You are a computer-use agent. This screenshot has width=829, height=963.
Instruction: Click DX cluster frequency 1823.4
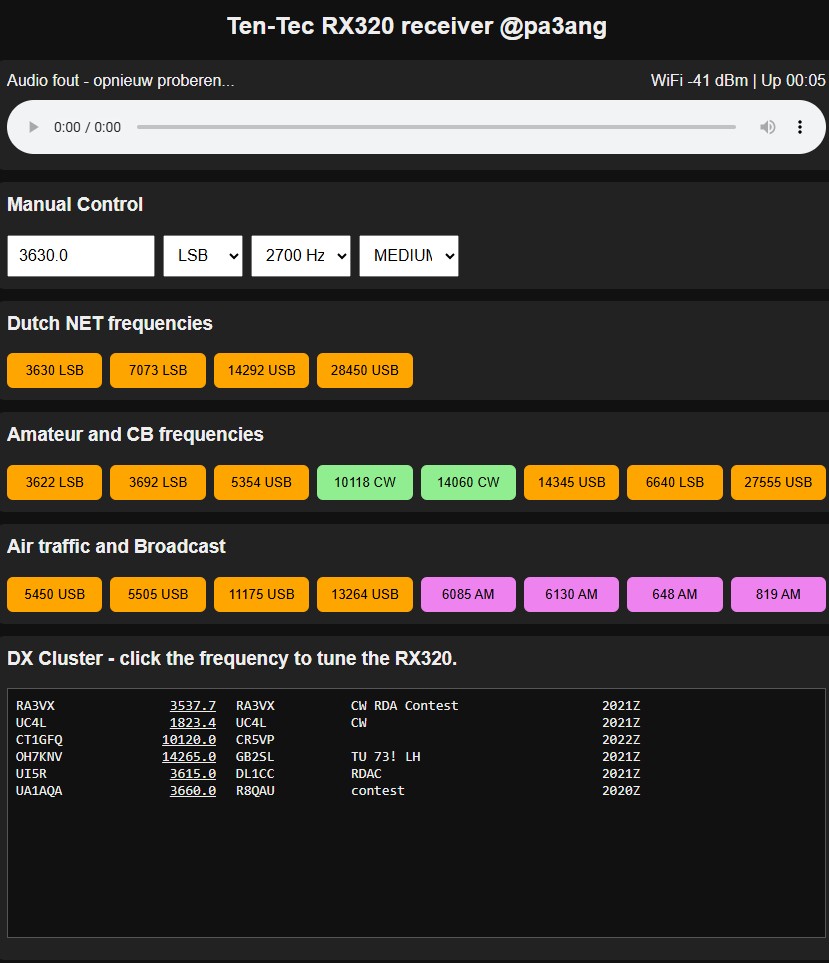tap(193, 723)
